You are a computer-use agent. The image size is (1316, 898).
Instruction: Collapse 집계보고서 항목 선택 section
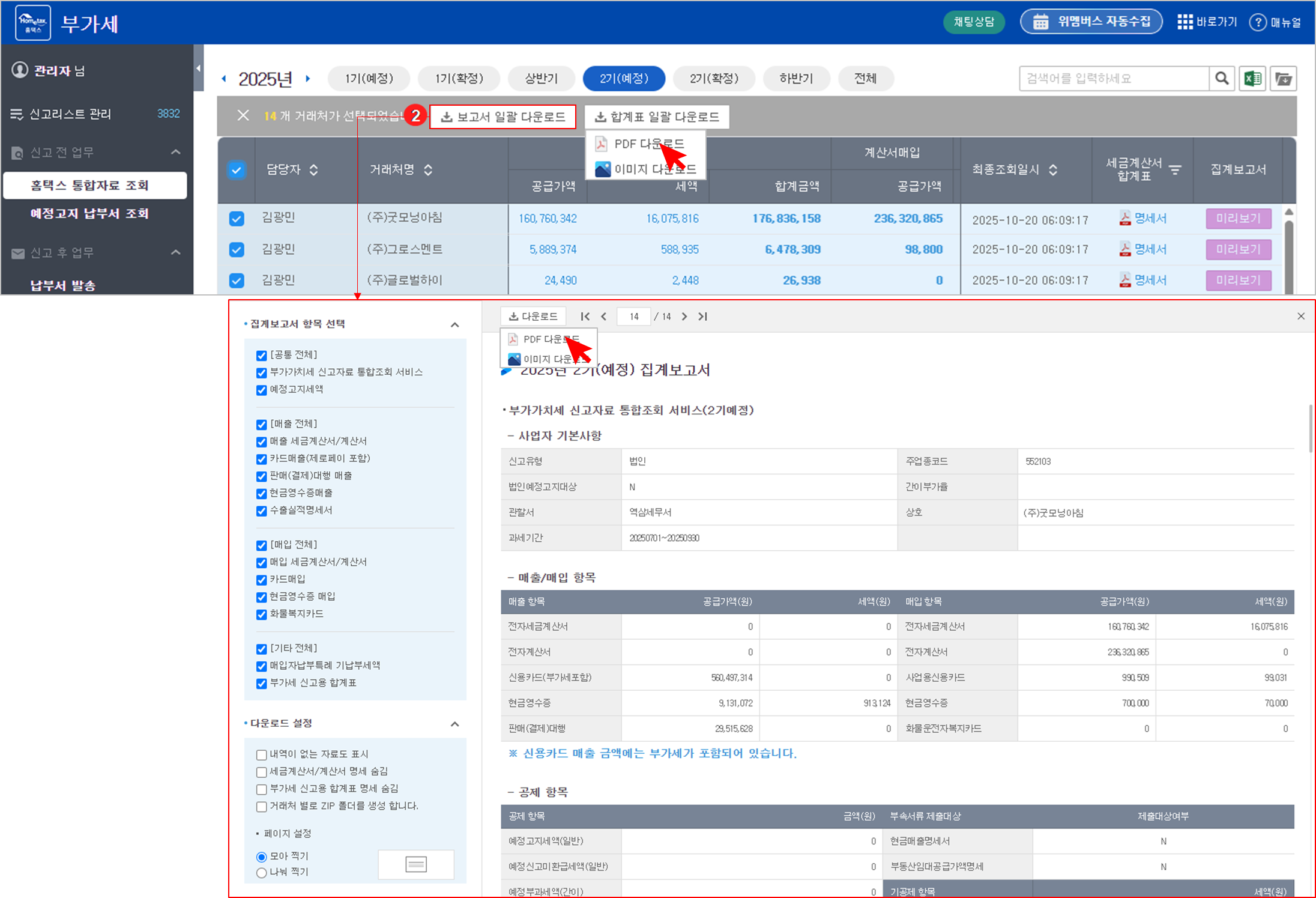[x=454, y=325]
